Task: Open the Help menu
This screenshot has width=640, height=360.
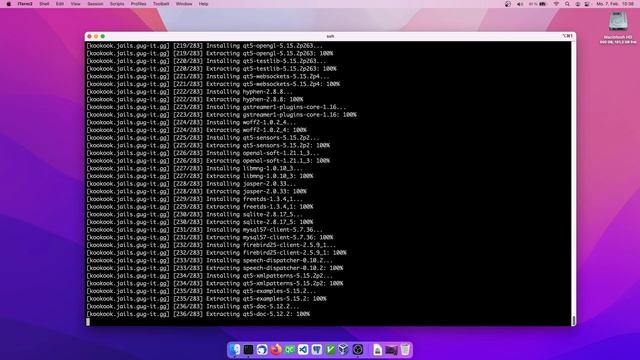Action: pyautogui.click(x=203, y=4)
